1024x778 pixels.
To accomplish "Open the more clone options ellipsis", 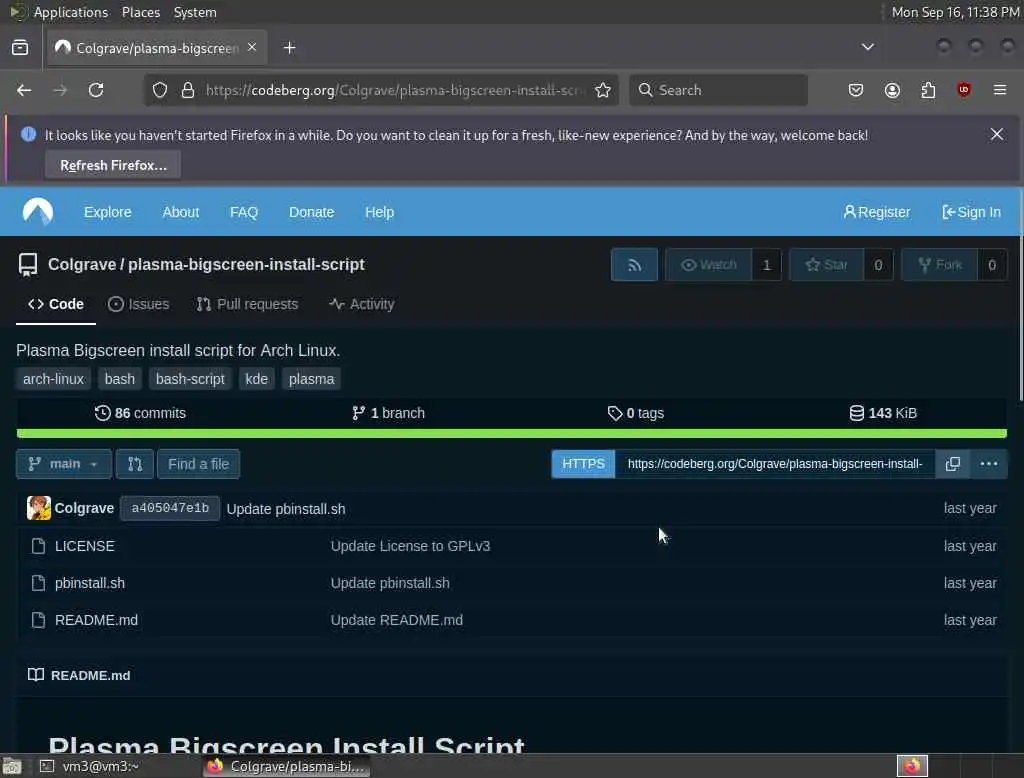I will pyautogui.click(x=989, y=464).
